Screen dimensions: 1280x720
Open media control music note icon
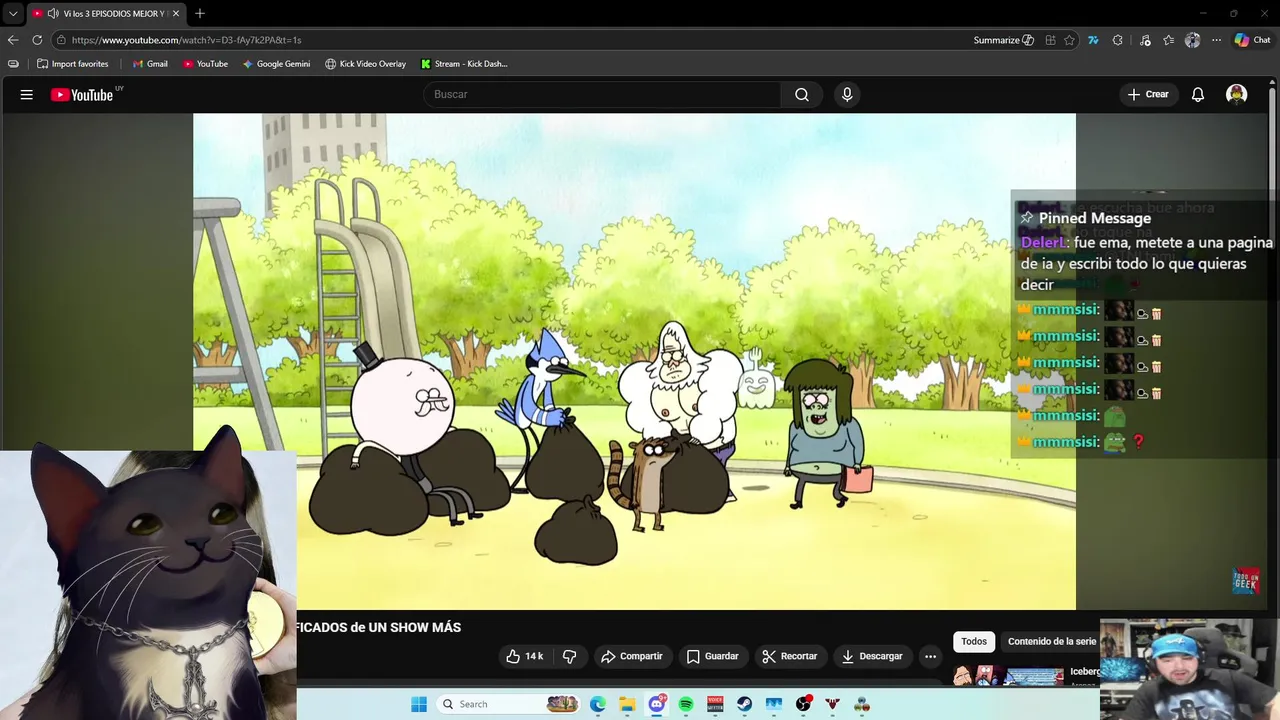(1145, 40)
